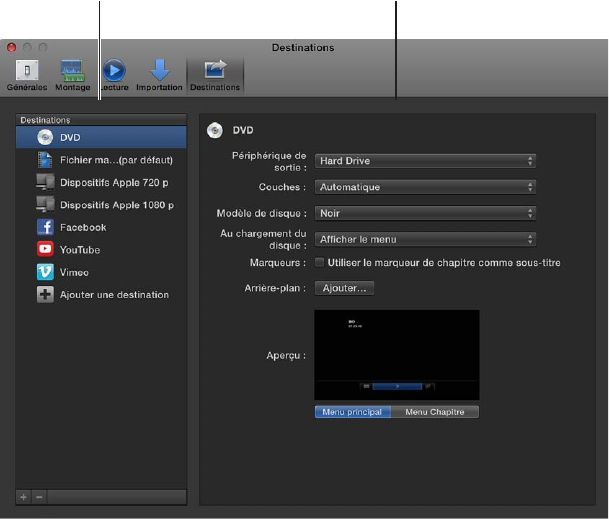Close the Destinations preferences window
Image resolution: width=609 pixels, height=519 pixels.
(x=12, y=47)
